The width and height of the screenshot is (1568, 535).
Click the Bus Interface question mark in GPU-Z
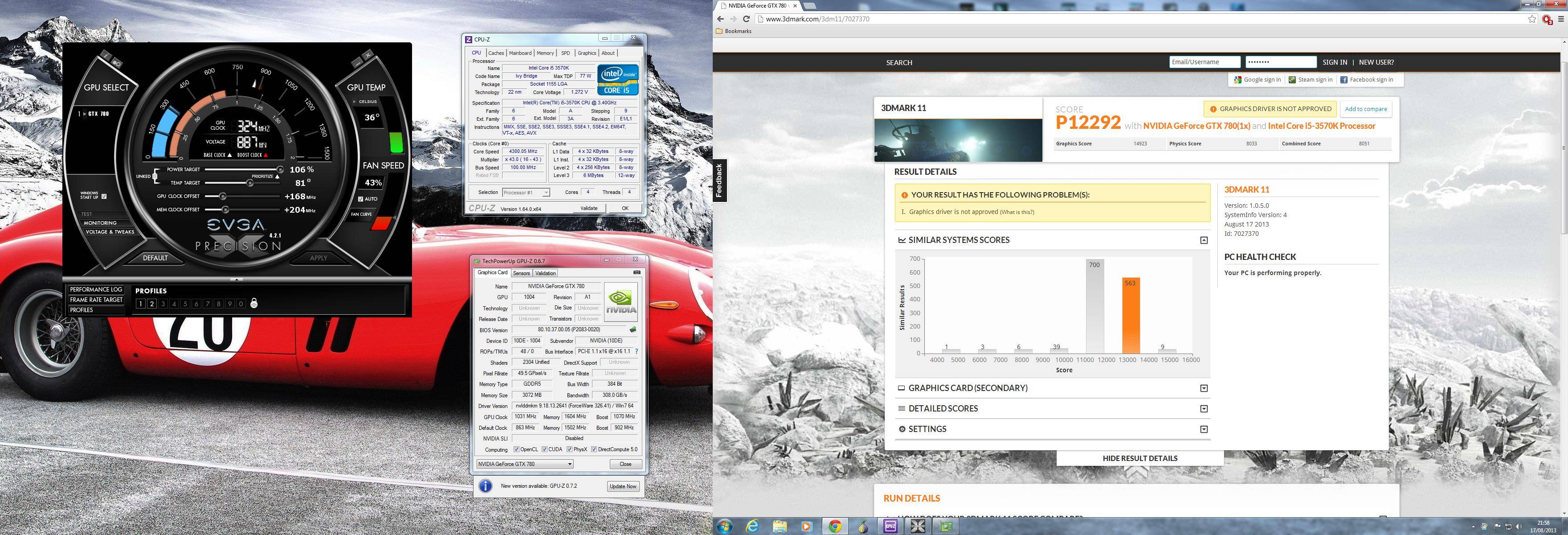click(637, 352)
